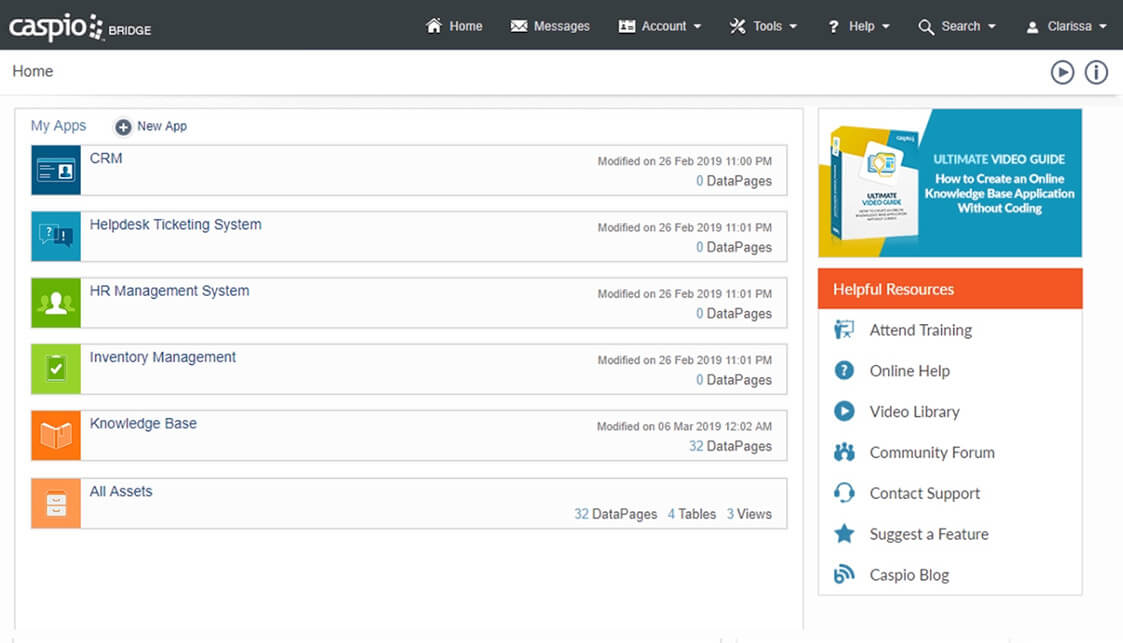The height and width of the screenshot is (643, 1123).
Task: Expand the Account dropdown arrow
Action: pos(698,26)
